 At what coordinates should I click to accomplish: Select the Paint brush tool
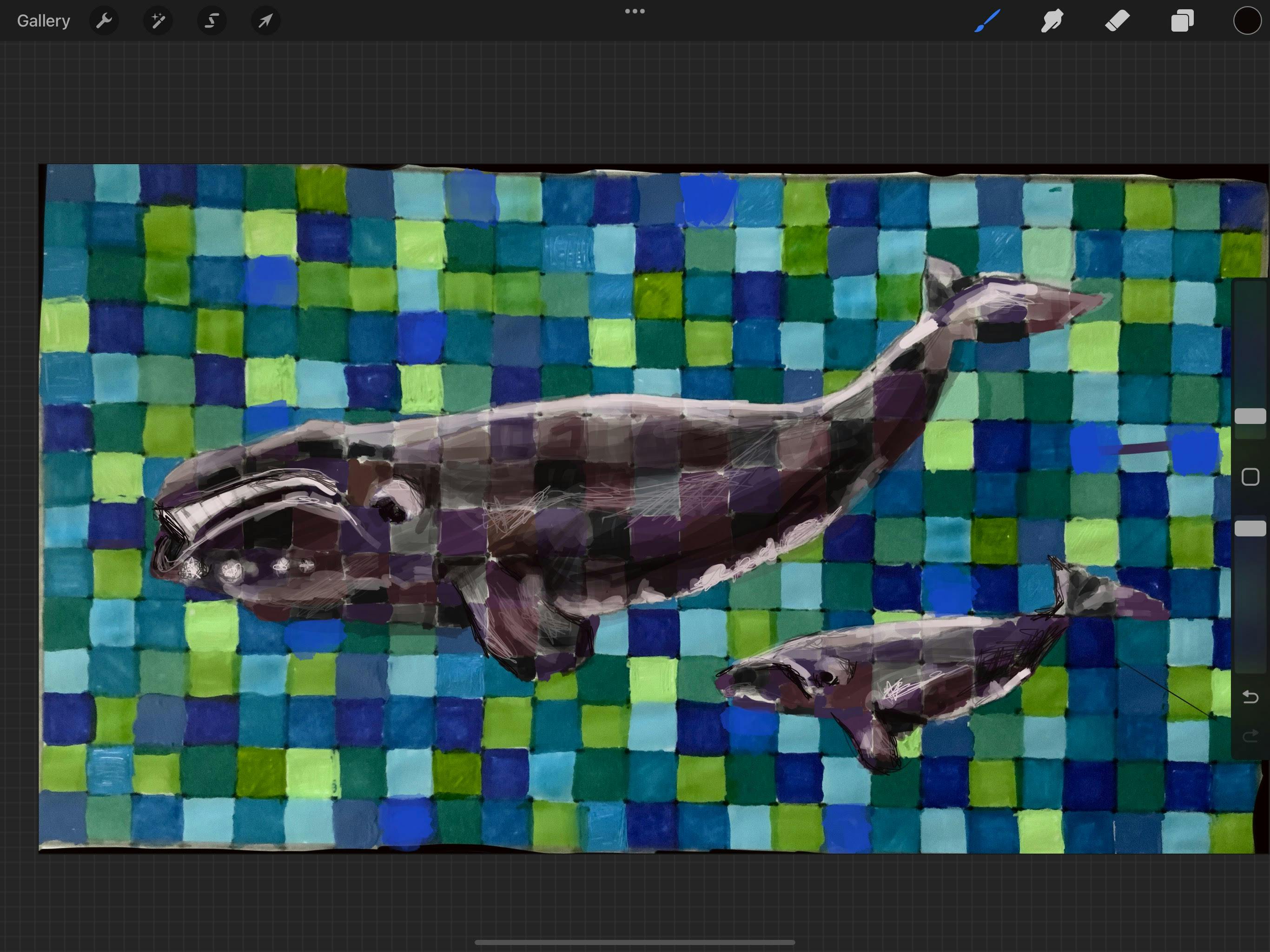[x=987, y=21]
